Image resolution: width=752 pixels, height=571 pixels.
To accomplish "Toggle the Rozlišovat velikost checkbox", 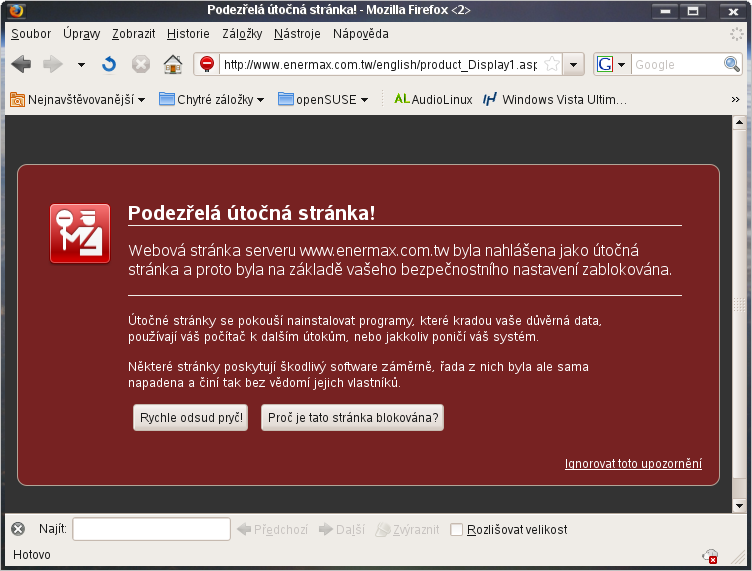I will pos(457,529).
